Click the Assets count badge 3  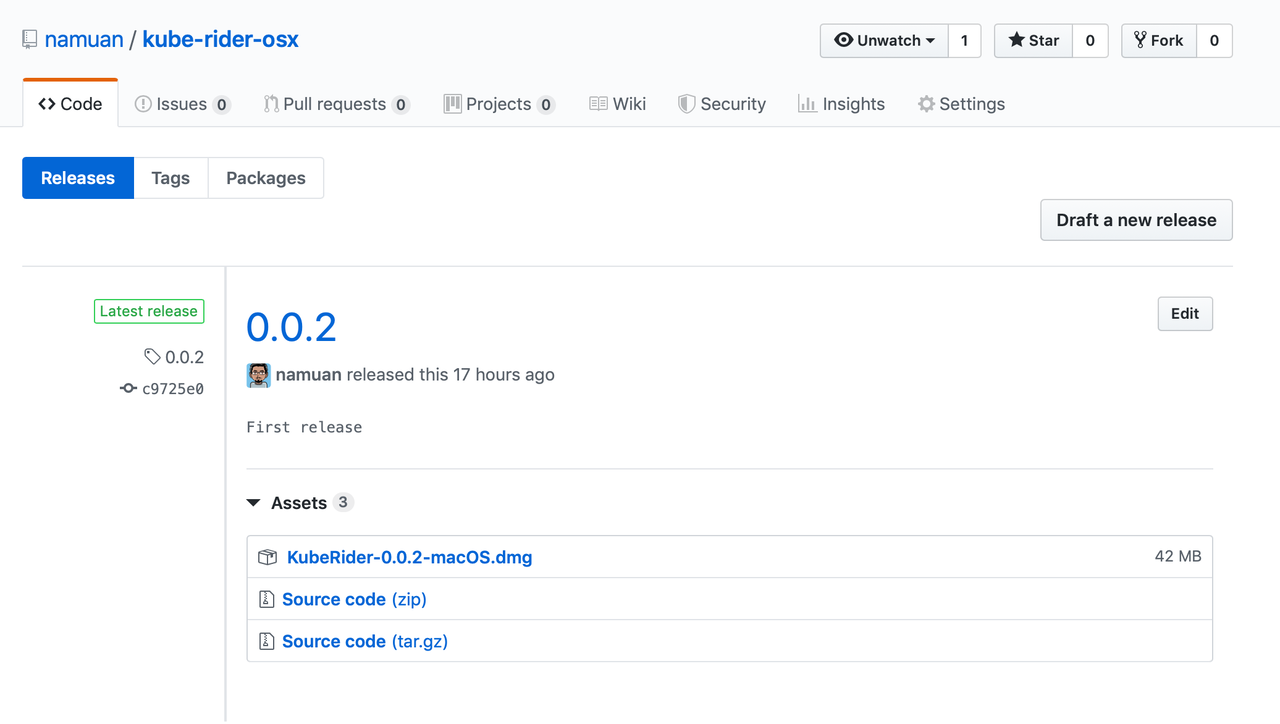(x=343, y=502)
